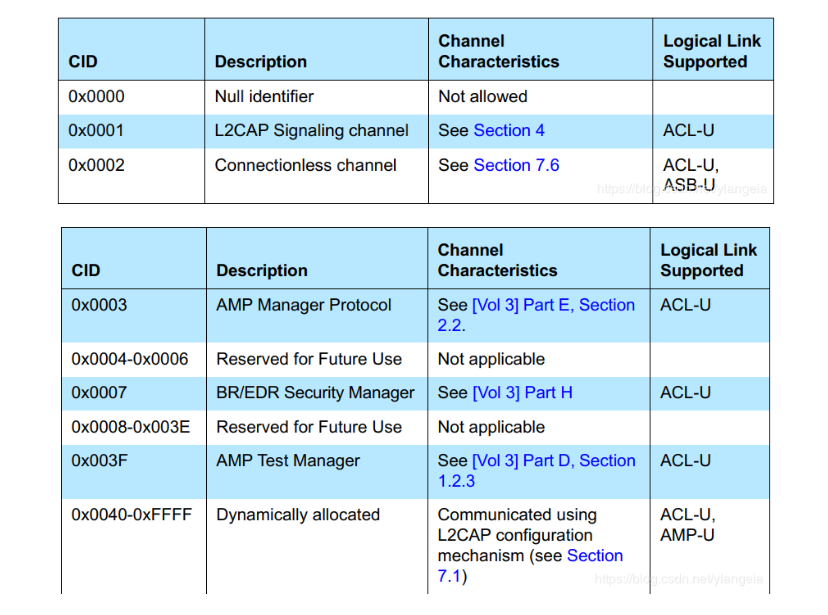Click the AMP Test Manager description
Image resolution: width=828 pixels, height=615 pixels.
tap(288, 461)
